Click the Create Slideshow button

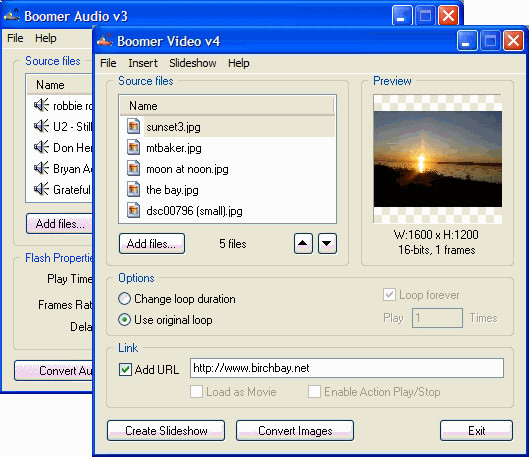166,431
